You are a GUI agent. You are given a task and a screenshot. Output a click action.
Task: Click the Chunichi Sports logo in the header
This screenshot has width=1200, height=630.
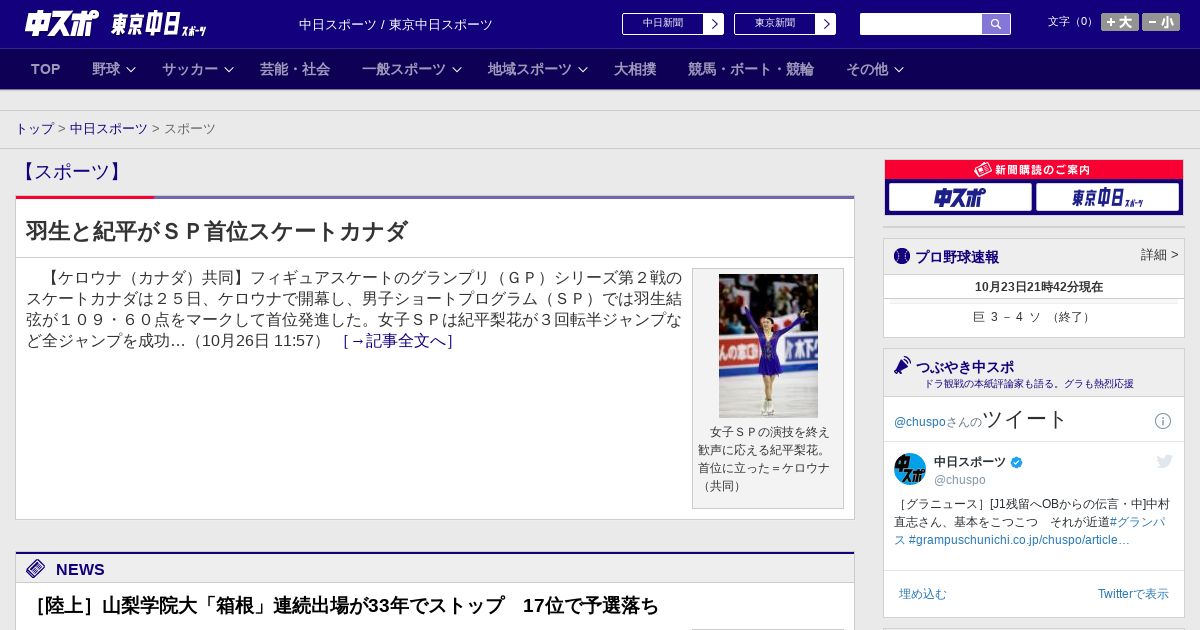point(61,23)
